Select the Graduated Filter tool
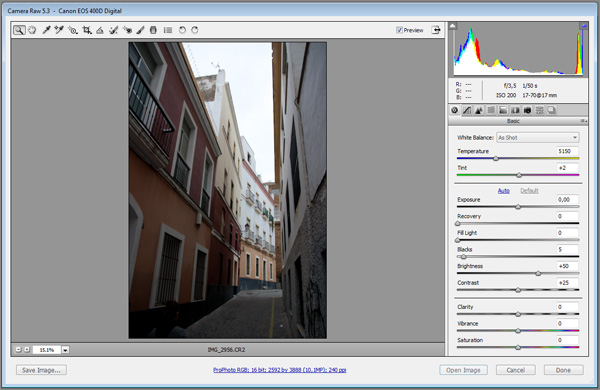 coord(153,30)
